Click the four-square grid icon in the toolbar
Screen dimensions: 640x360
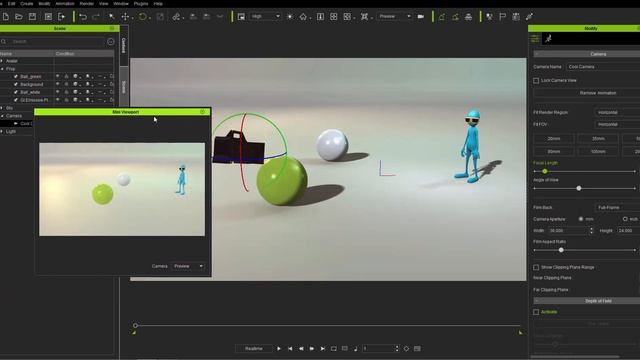pos(333,17)
